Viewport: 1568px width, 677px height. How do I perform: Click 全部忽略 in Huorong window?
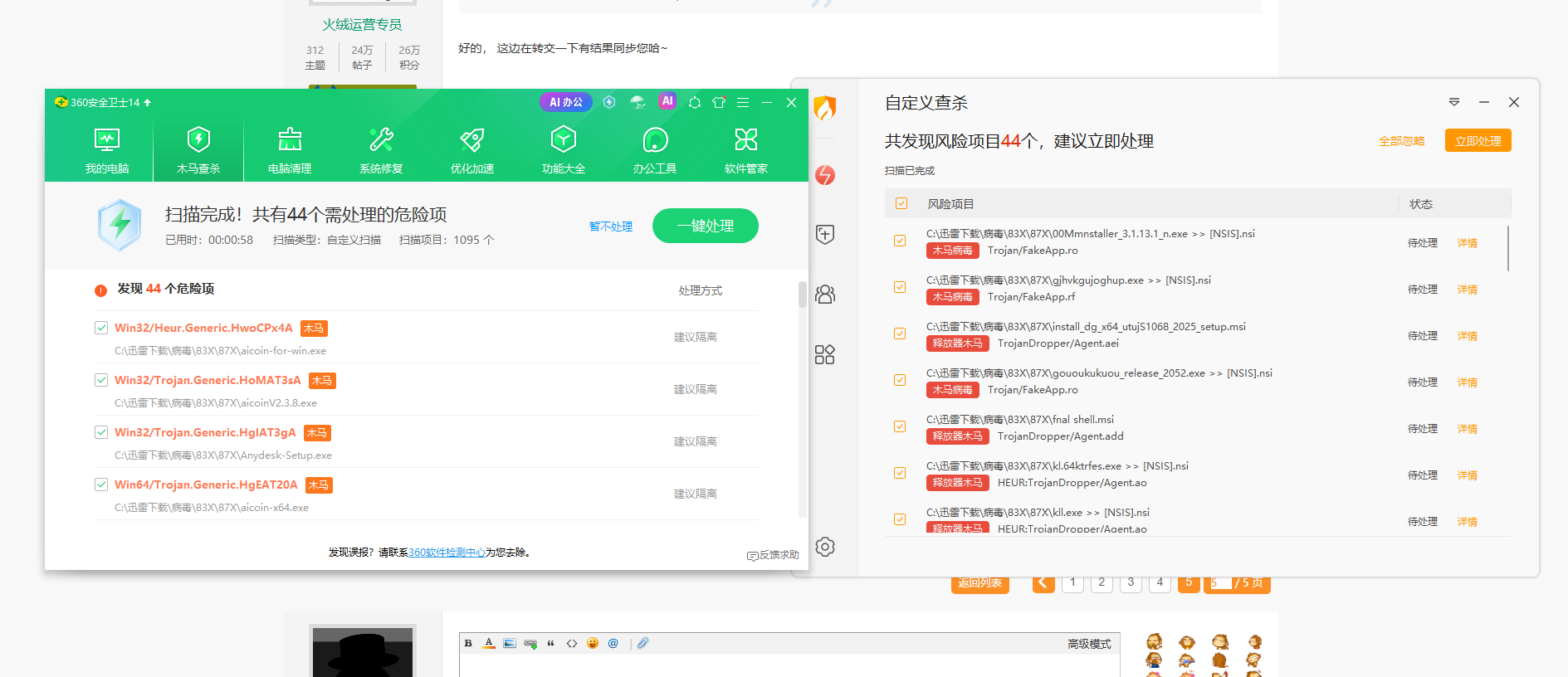1402,141
